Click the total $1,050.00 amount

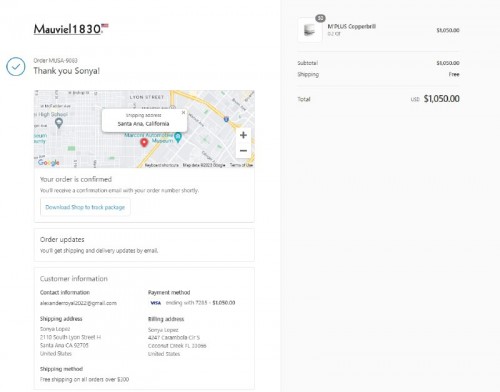(441, 99)
